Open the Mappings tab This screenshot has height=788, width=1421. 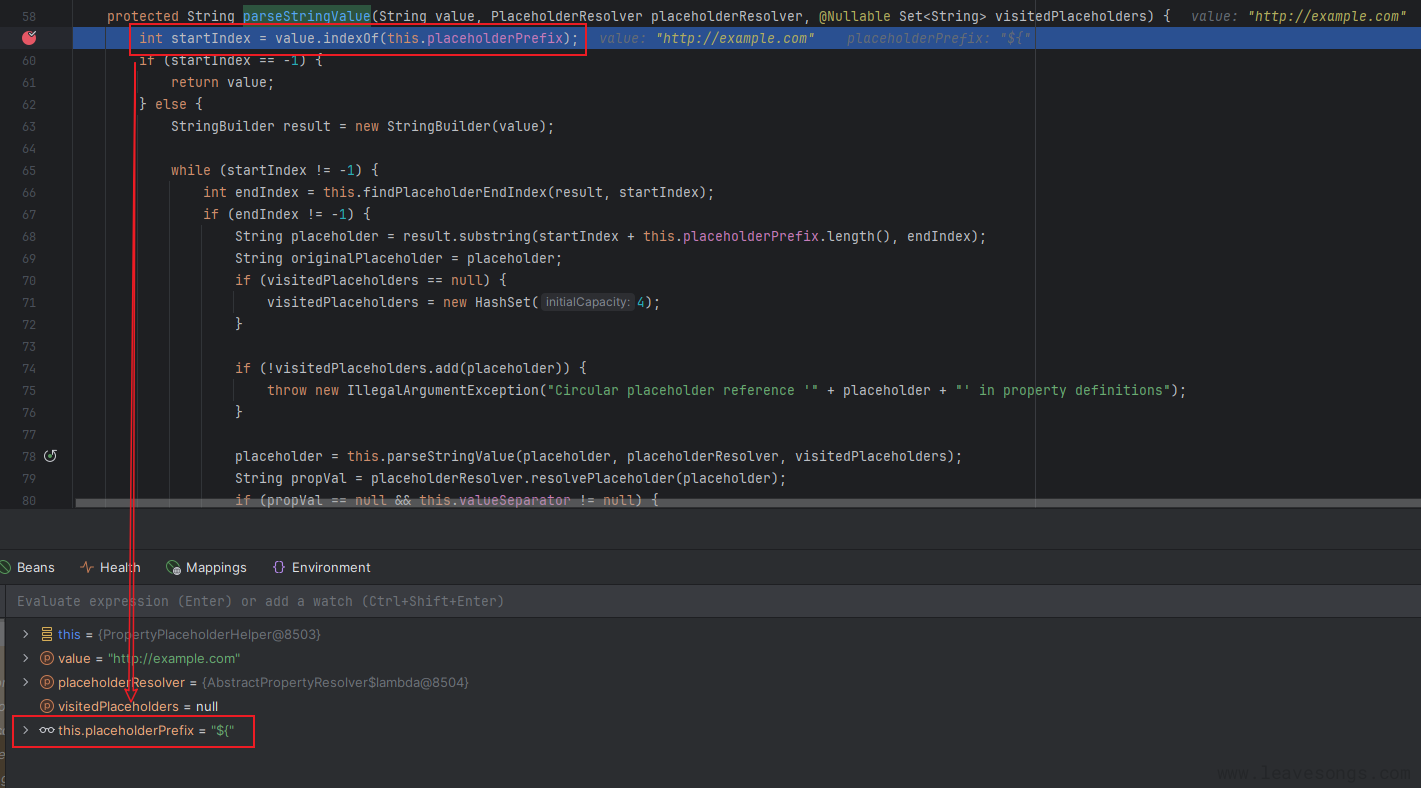click(x=206, y=567)
